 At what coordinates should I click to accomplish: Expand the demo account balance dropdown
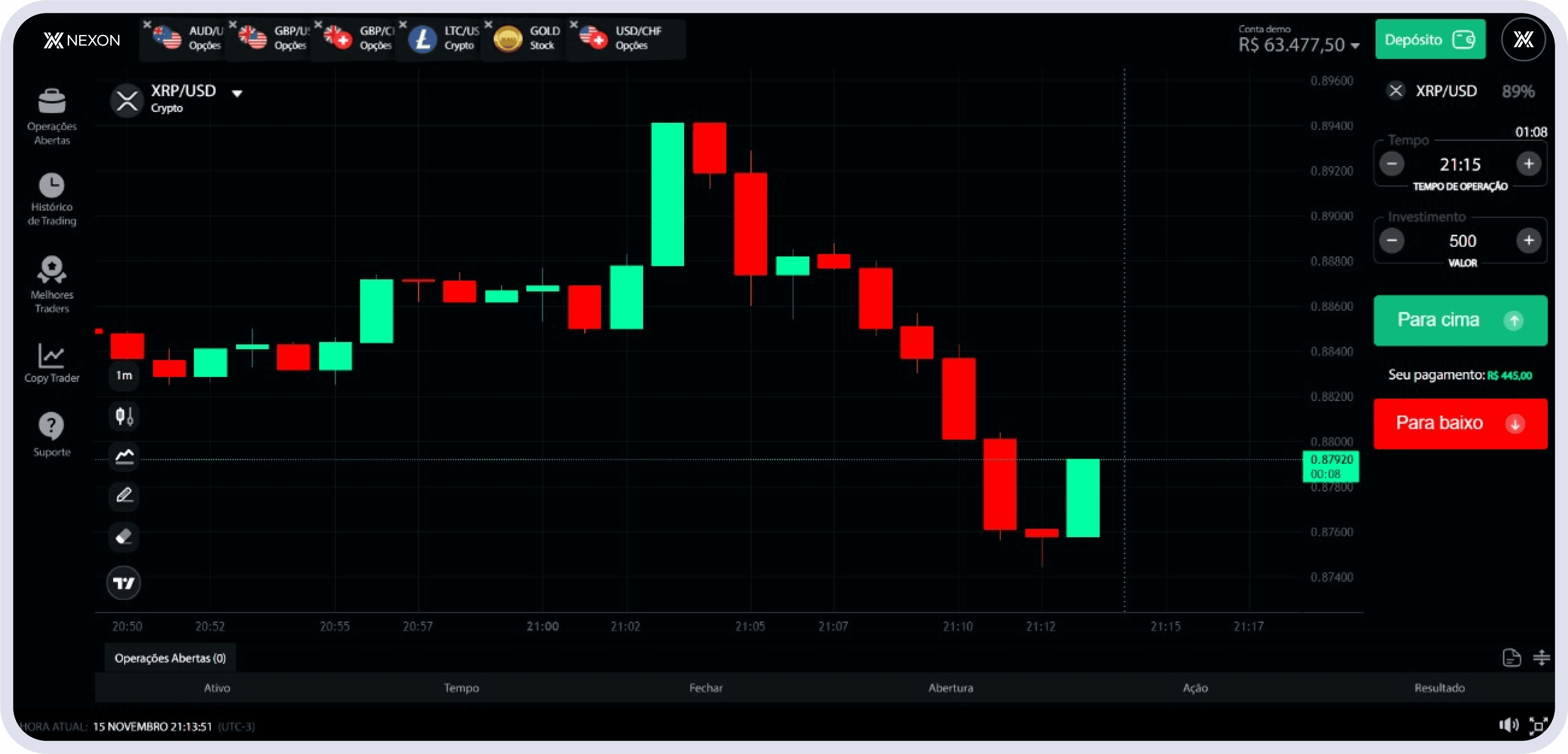(x=1355, y=46)
